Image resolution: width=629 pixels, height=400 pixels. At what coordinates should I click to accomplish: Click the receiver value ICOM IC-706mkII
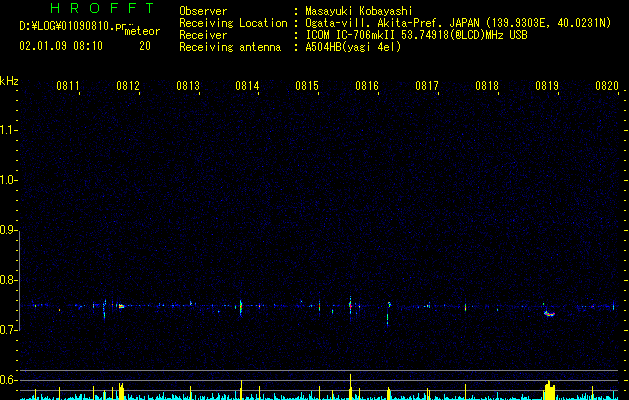pyautogui.click(x=351, y=35)
